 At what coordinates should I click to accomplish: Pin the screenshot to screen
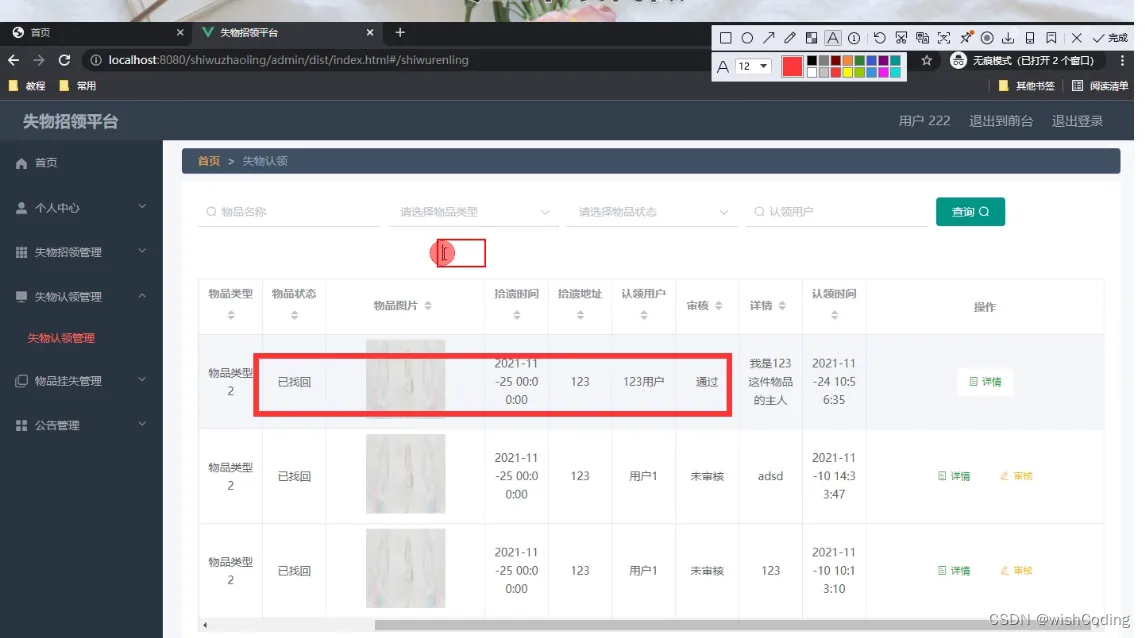click(x=966, y=37)
